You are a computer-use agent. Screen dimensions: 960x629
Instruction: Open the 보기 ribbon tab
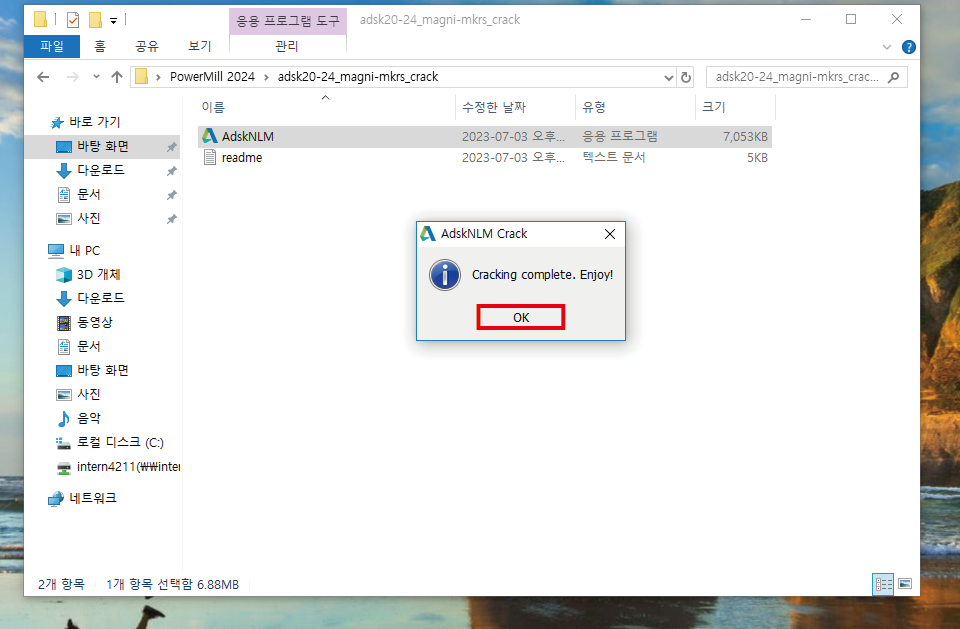coord(200,46)
